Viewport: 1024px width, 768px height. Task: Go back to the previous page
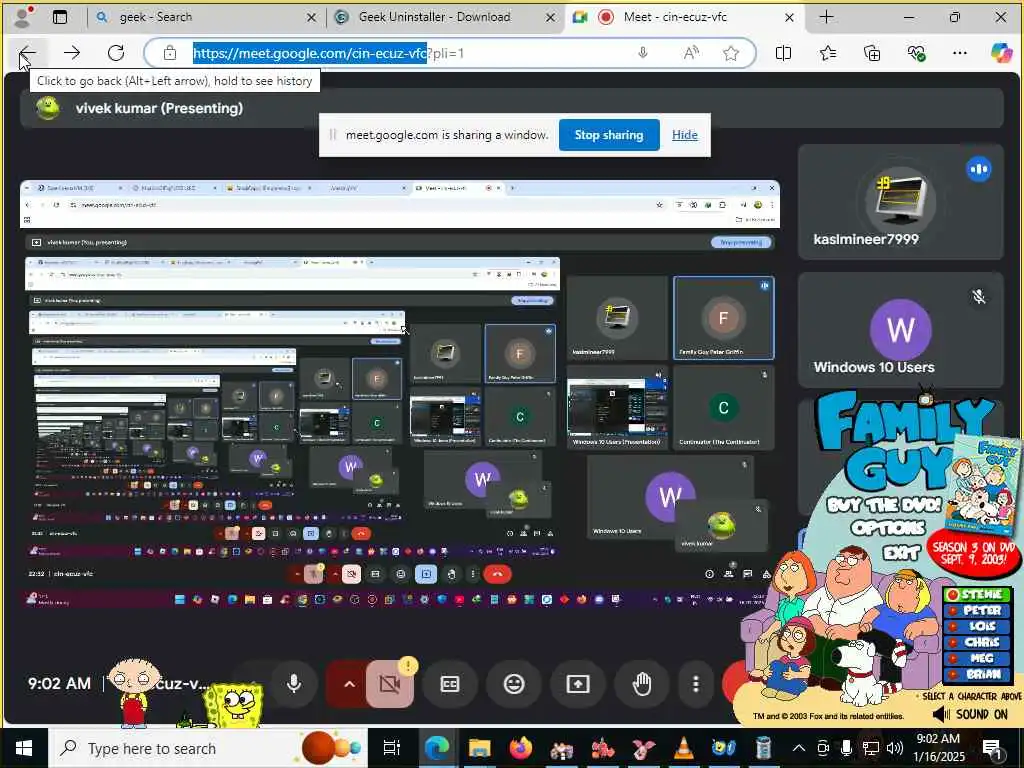[27, 53]
